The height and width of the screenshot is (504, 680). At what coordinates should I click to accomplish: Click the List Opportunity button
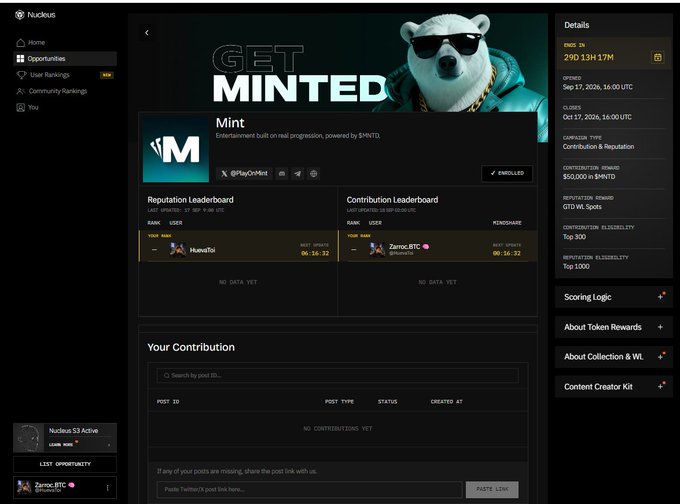pos(65,464)
